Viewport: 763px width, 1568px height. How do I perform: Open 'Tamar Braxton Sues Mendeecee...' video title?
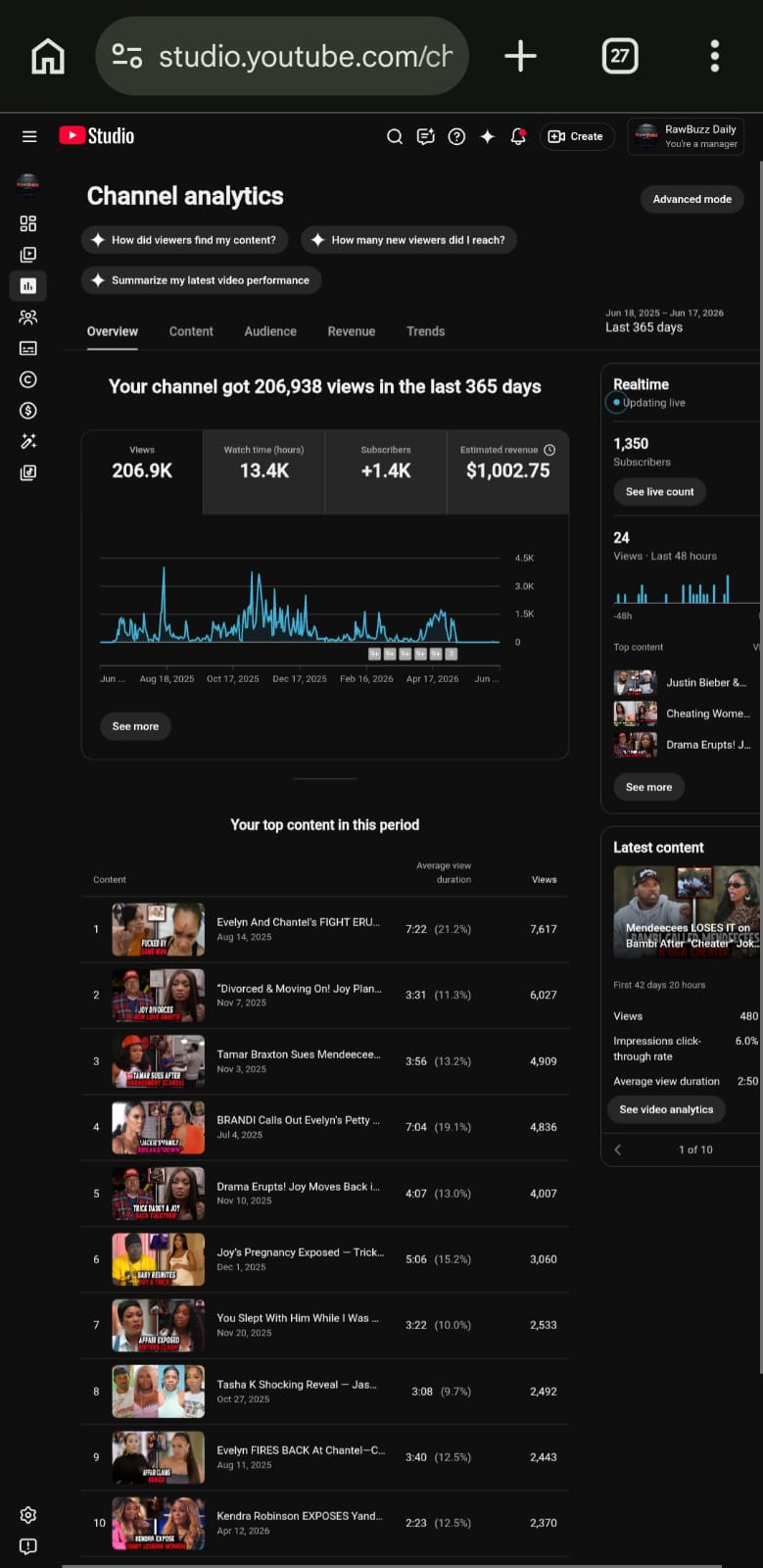click(x=299, y=1054)
